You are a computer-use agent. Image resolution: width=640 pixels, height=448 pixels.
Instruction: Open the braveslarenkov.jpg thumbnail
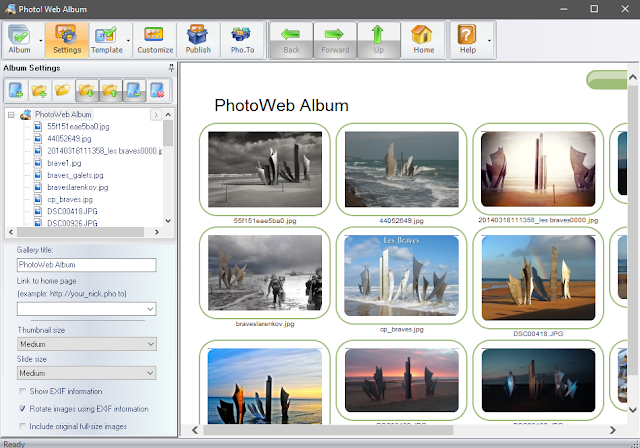point(265,273)
